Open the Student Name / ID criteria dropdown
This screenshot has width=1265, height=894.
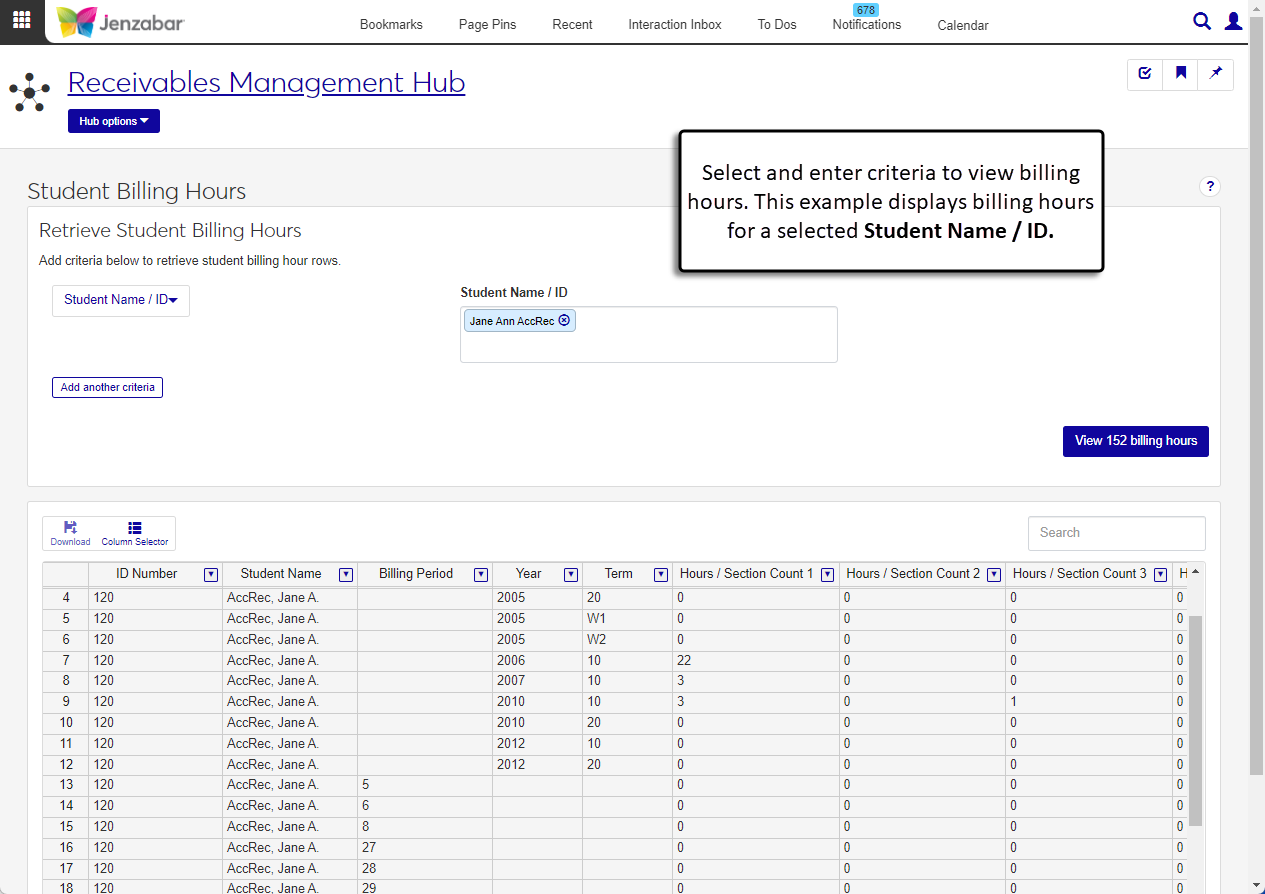120,300
